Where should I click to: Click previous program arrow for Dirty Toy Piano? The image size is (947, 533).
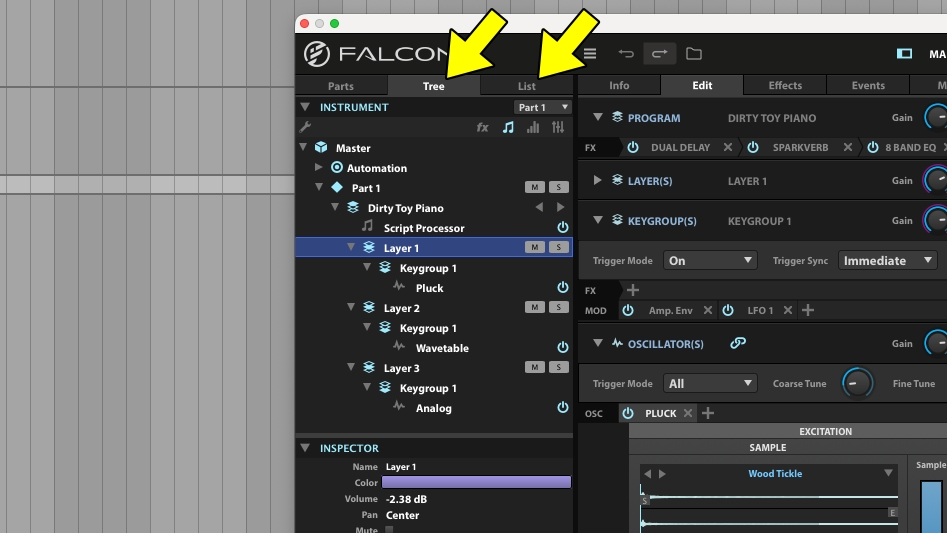(539, 207)
